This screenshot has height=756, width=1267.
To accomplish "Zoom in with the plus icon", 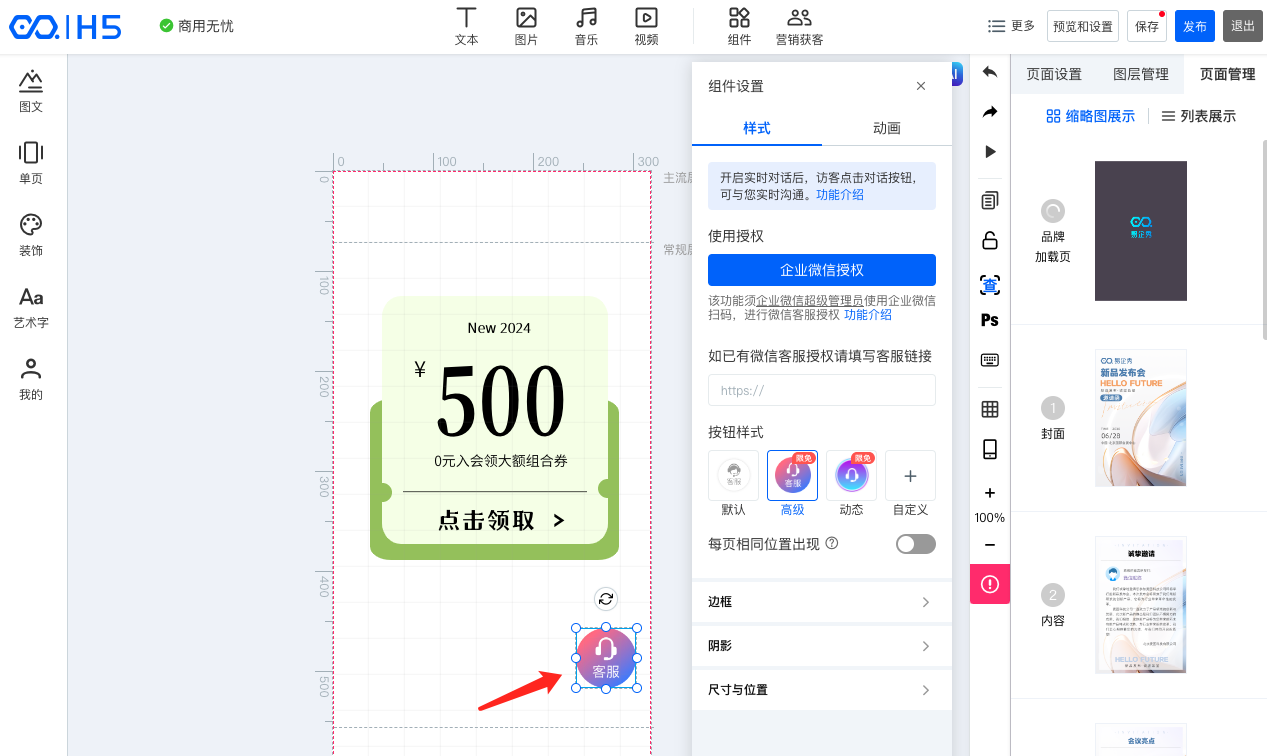I will (x=990, y=493).
